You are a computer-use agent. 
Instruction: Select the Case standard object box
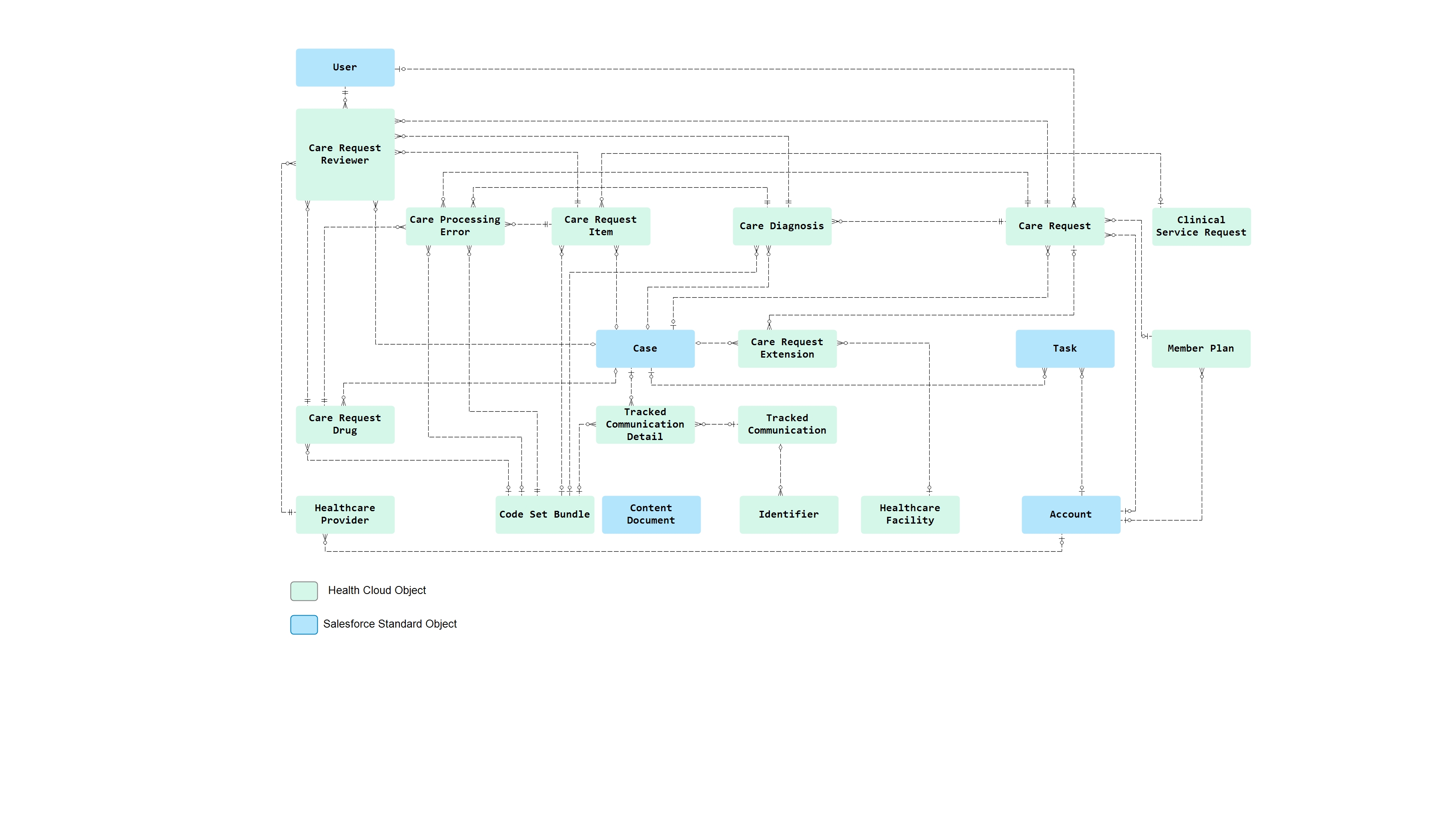tap(645, 348)
